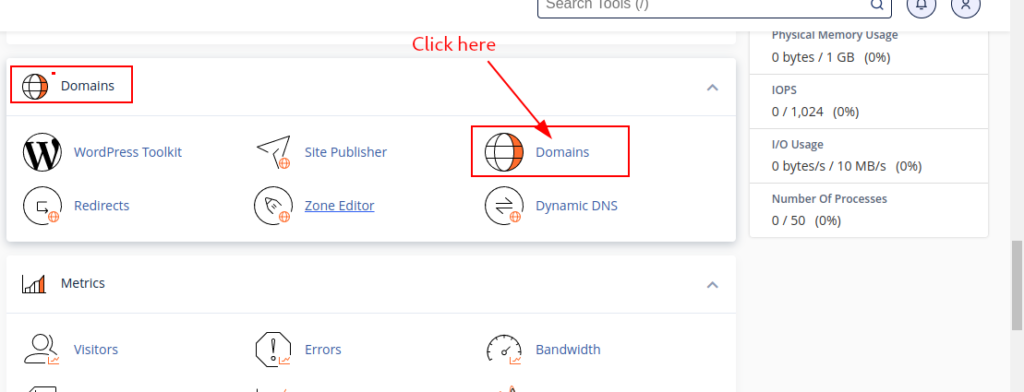Image resolution: width=1024 pixels, height=392 pixels.
Task: Click the notifications bell icon
Action: pos(921,4)
